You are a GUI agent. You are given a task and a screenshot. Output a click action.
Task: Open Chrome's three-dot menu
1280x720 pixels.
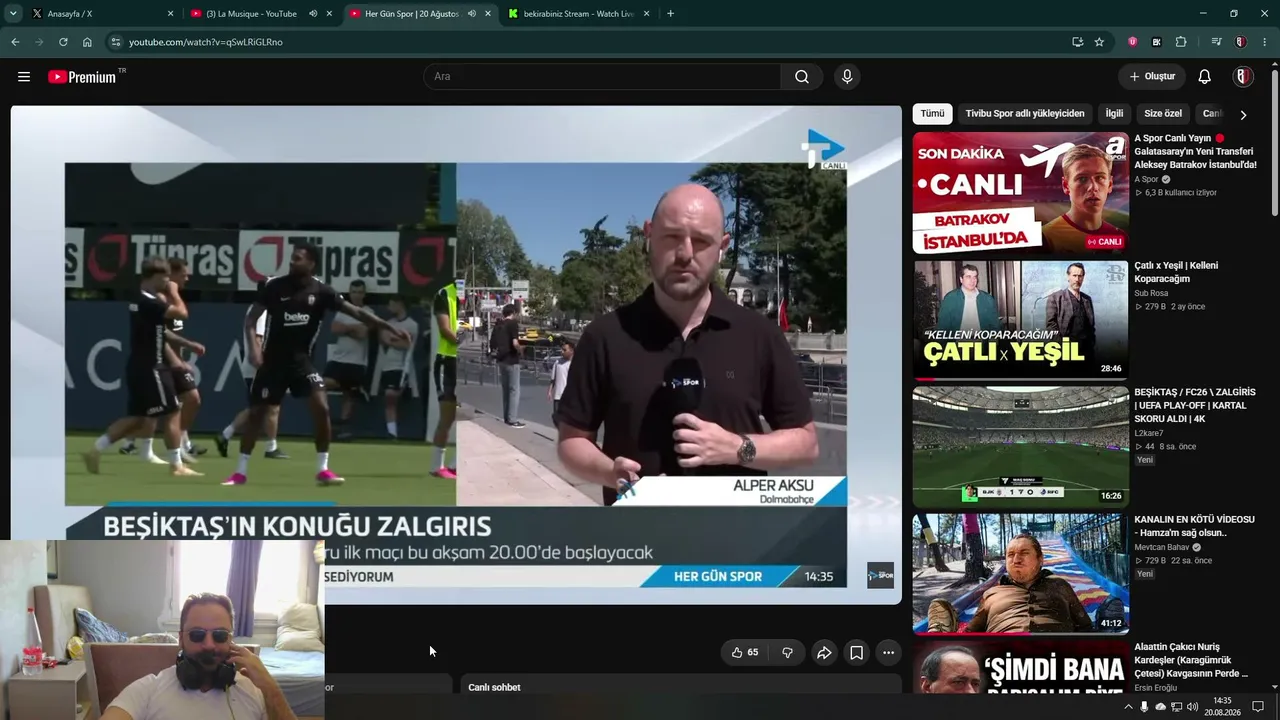(x=1265, y=42)
